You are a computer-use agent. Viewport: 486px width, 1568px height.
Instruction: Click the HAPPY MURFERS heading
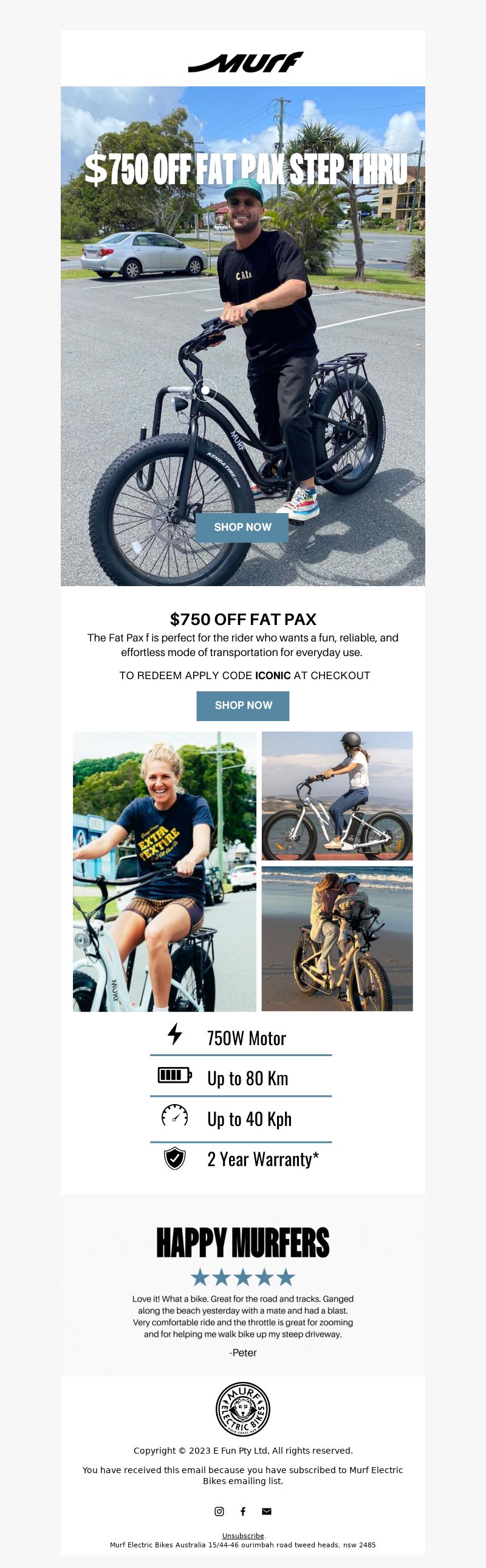click(242, 1242)
